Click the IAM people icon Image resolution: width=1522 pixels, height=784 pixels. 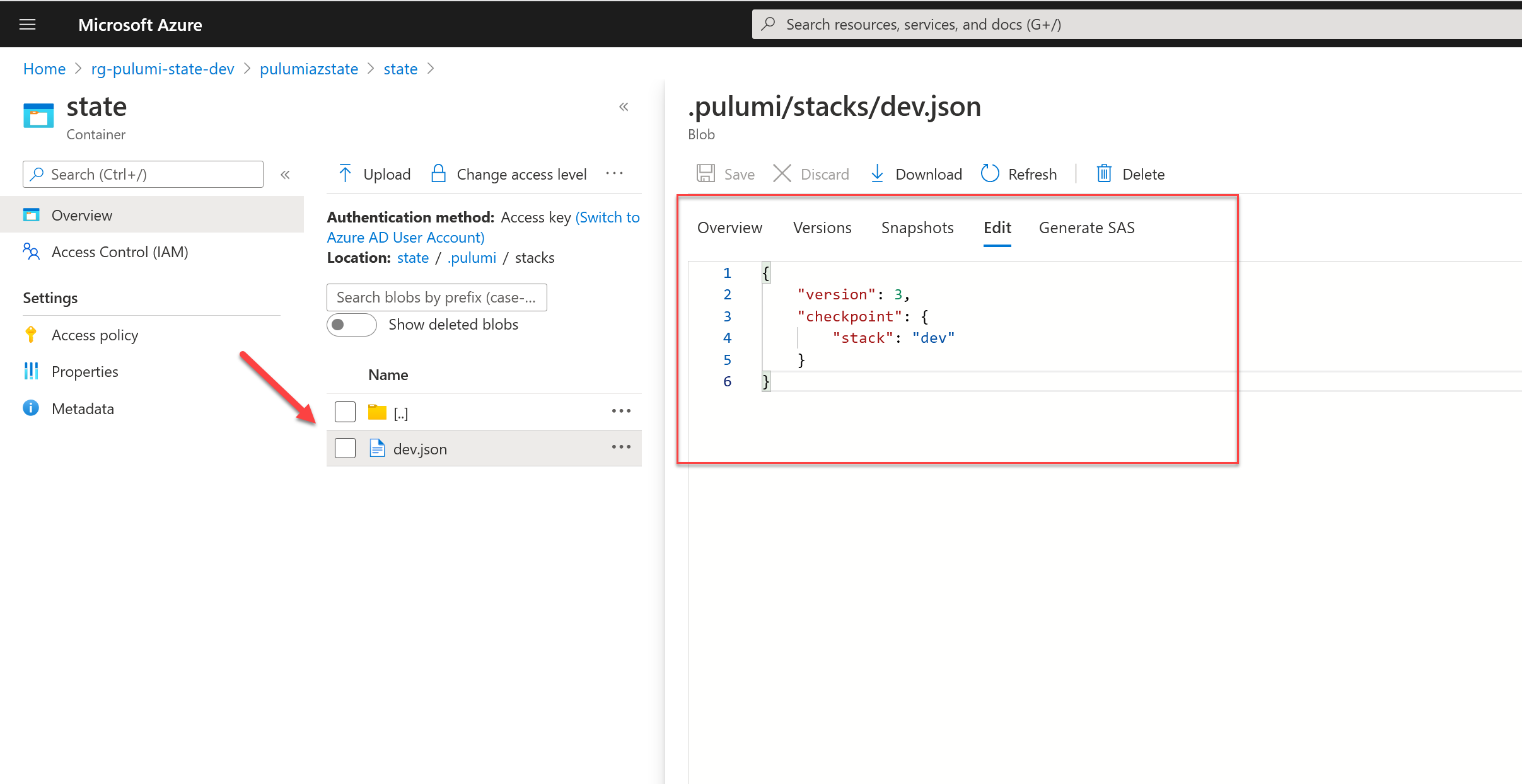[31, 251]
